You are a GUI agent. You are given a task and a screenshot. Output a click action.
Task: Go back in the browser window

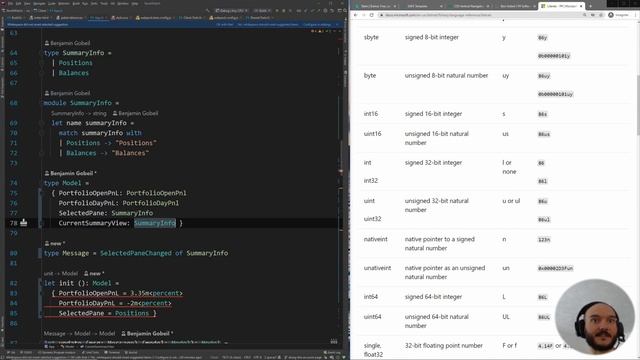pos(356,15)
